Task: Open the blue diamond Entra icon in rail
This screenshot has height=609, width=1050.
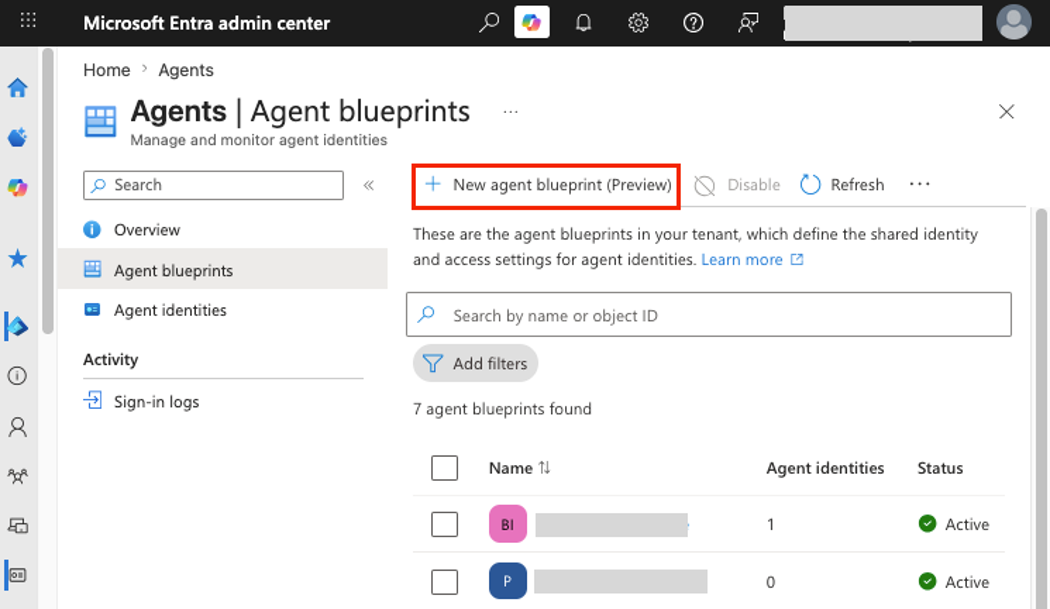Action: coord(18,327)
